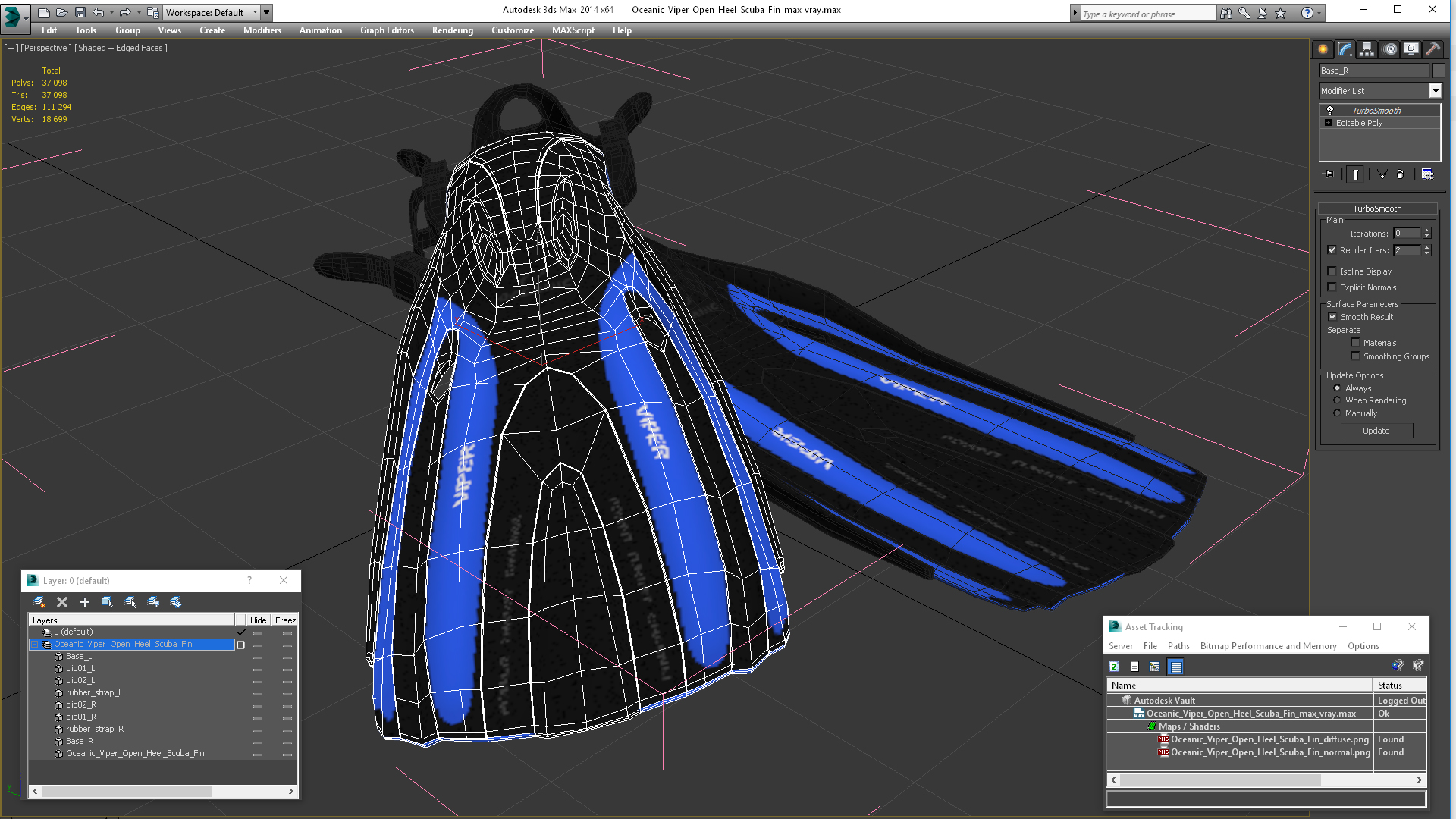Viewport: 1456px width, 819px height.
Task: Enable Isoline Display checkbox
Action: click(1332, 271)
